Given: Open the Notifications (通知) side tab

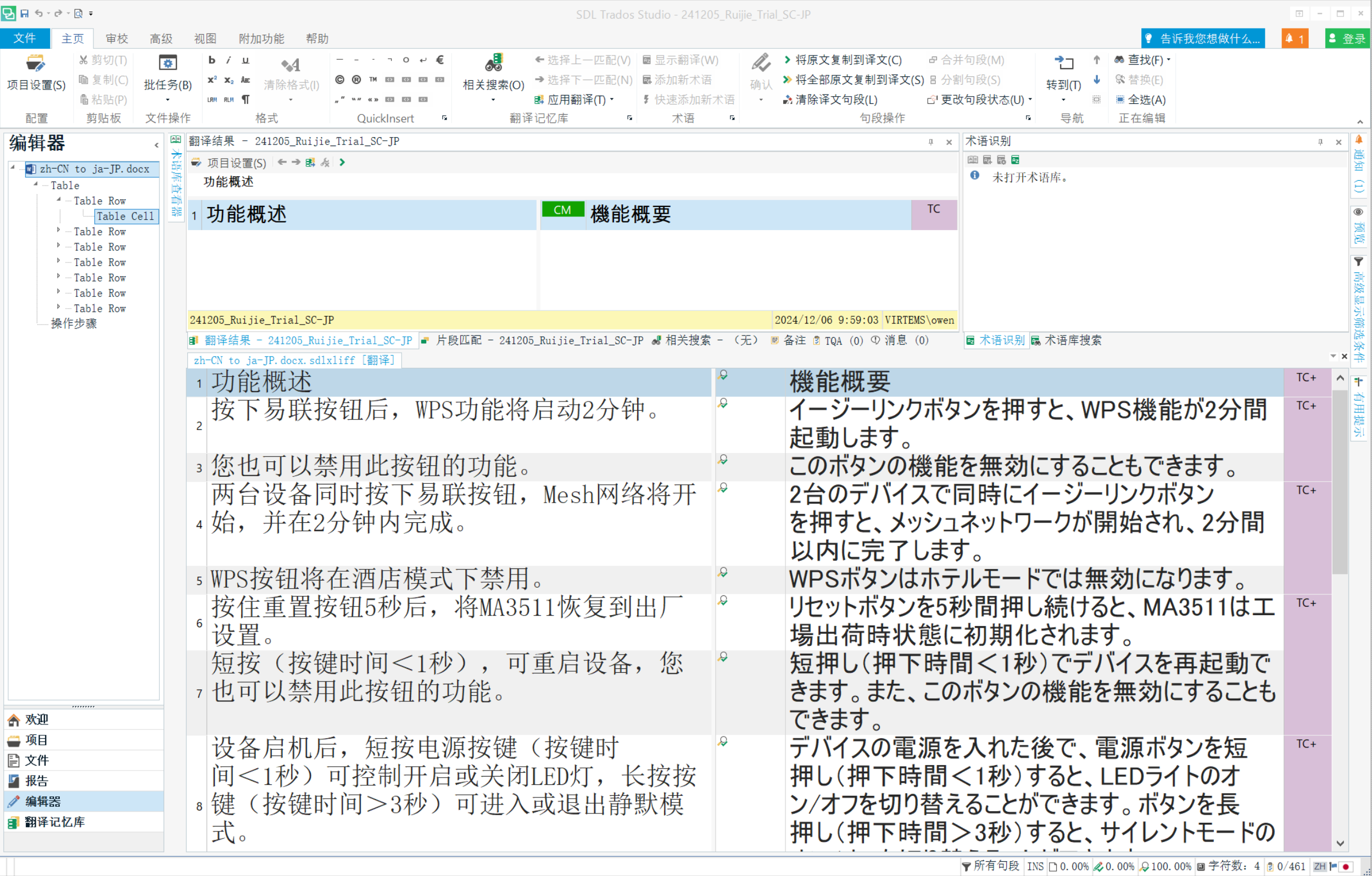Looking at the screenshot, I should tap(1359, 166).
